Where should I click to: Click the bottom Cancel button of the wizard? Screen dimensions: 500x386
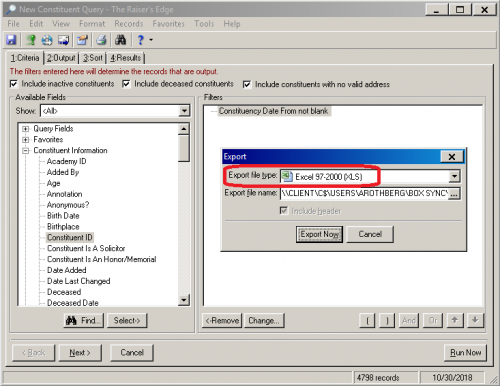132,353
